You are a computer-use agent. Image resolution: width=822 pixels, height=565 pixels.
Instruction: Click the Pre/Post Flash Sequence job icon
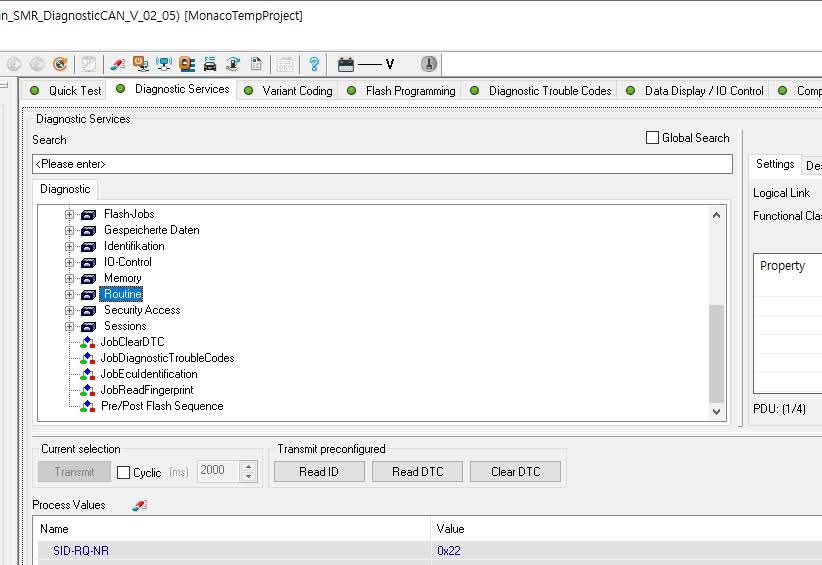point(87,407)
